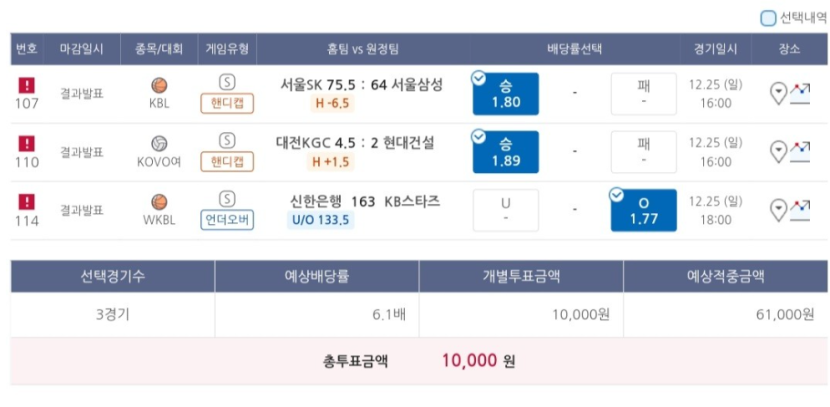Image resolution: width=830 pixels, height=407 pixels.
Task: Click the 배당률선택 column header
Action: [574, 49]
